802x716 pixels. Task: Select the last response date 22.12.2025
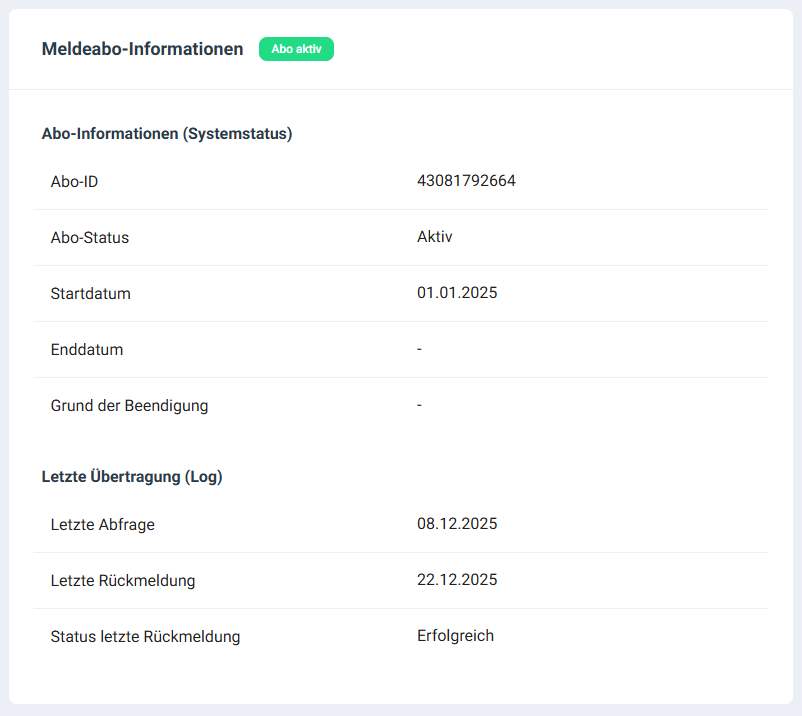coord(457,580)
